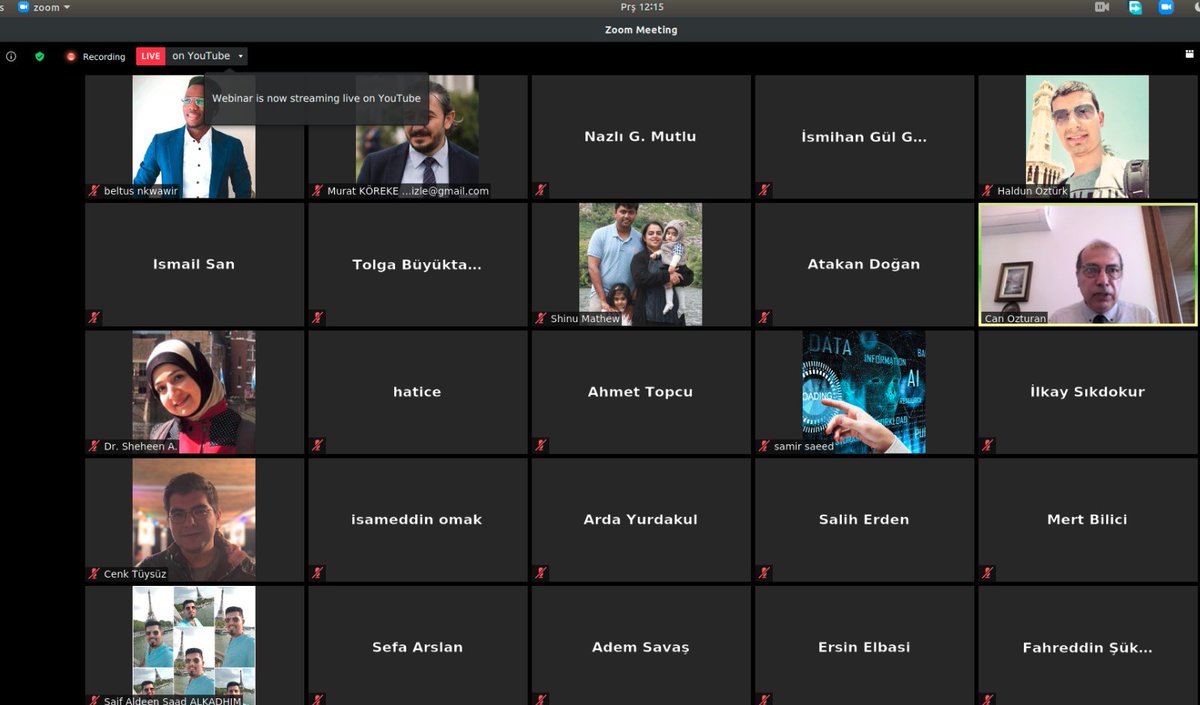Click the name 'Adem Savaş'
Image resolution: width=1200 pixels, height=705 pixels.
[x=641, y=647]
